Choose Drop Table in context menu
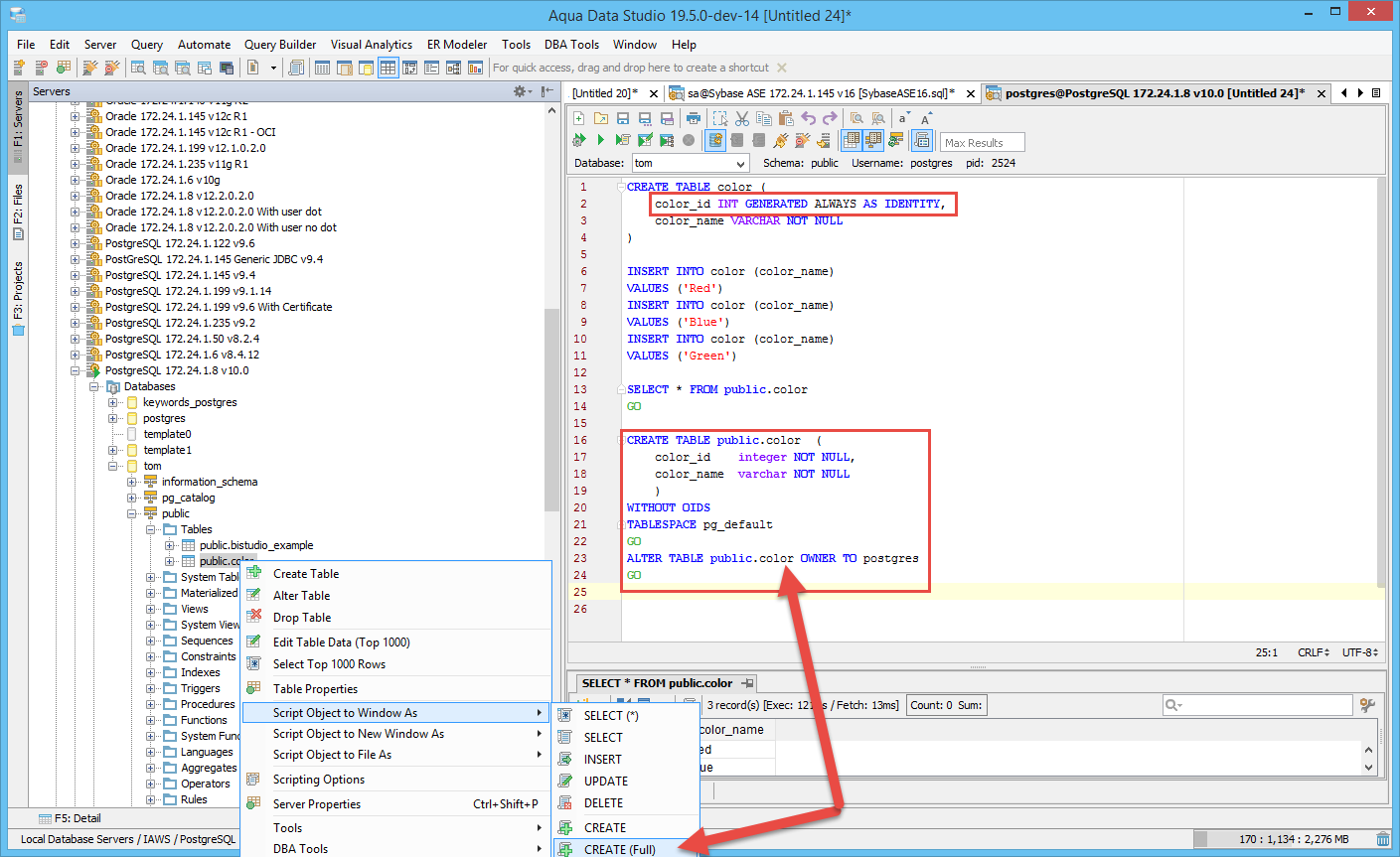 (x=302, y=618)
